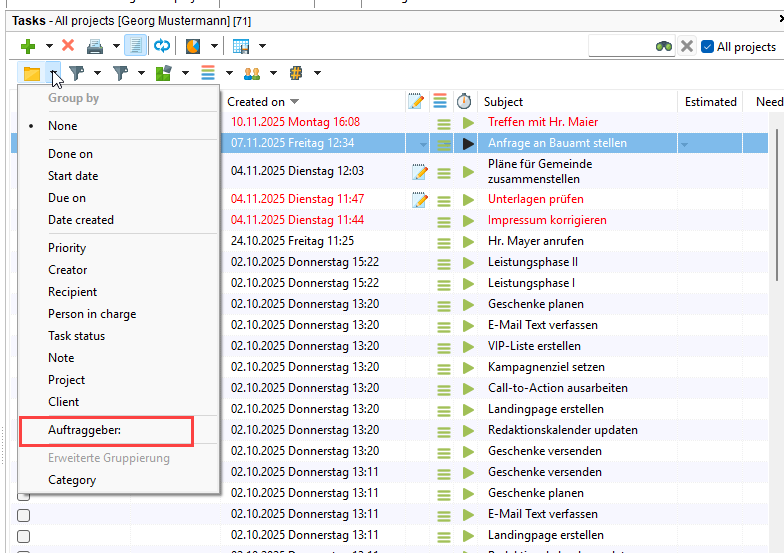Click the two-people icon in the toolbar

252,73
